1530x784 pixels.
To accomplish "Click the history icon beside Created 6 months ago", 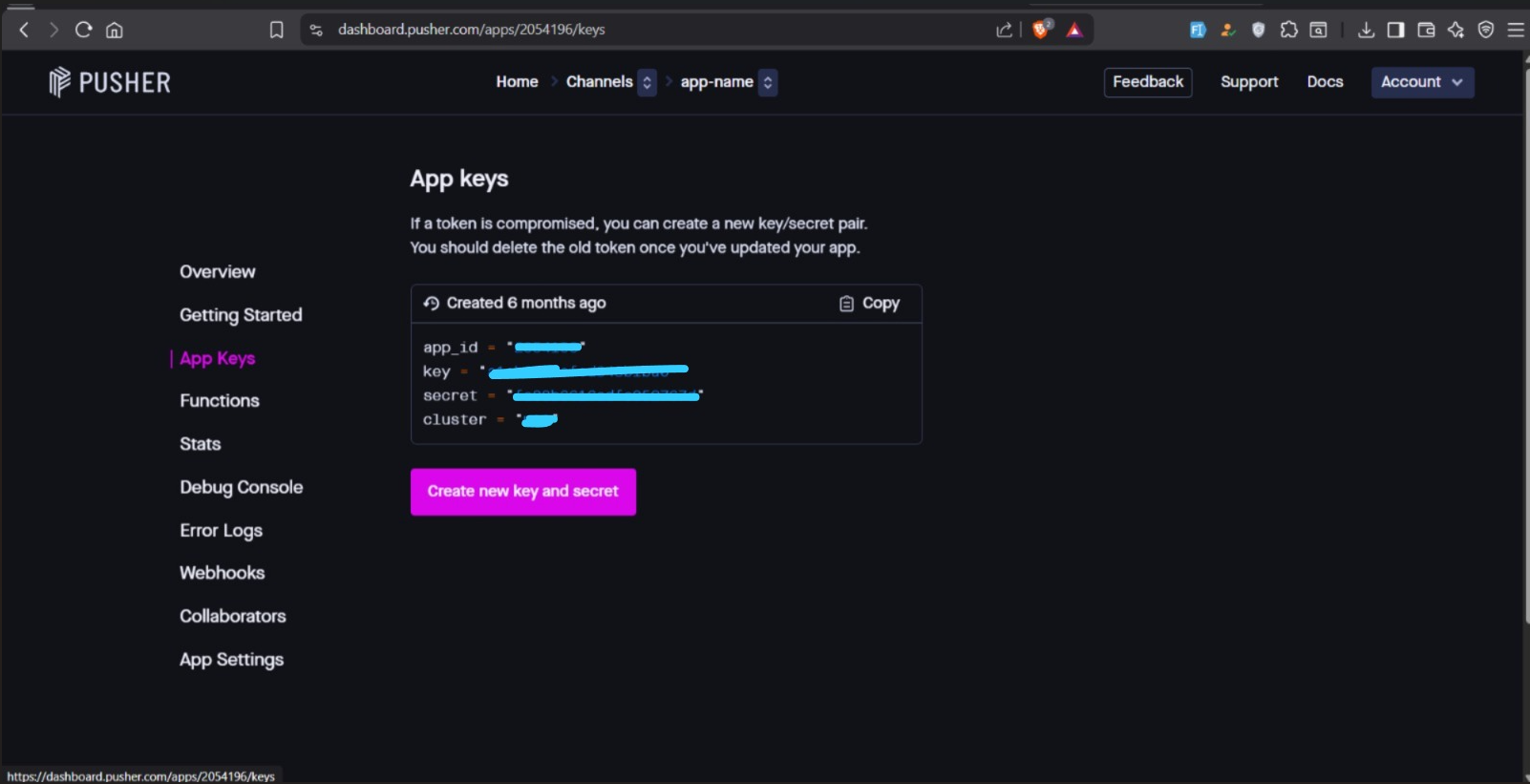I will tap(432, 303).
